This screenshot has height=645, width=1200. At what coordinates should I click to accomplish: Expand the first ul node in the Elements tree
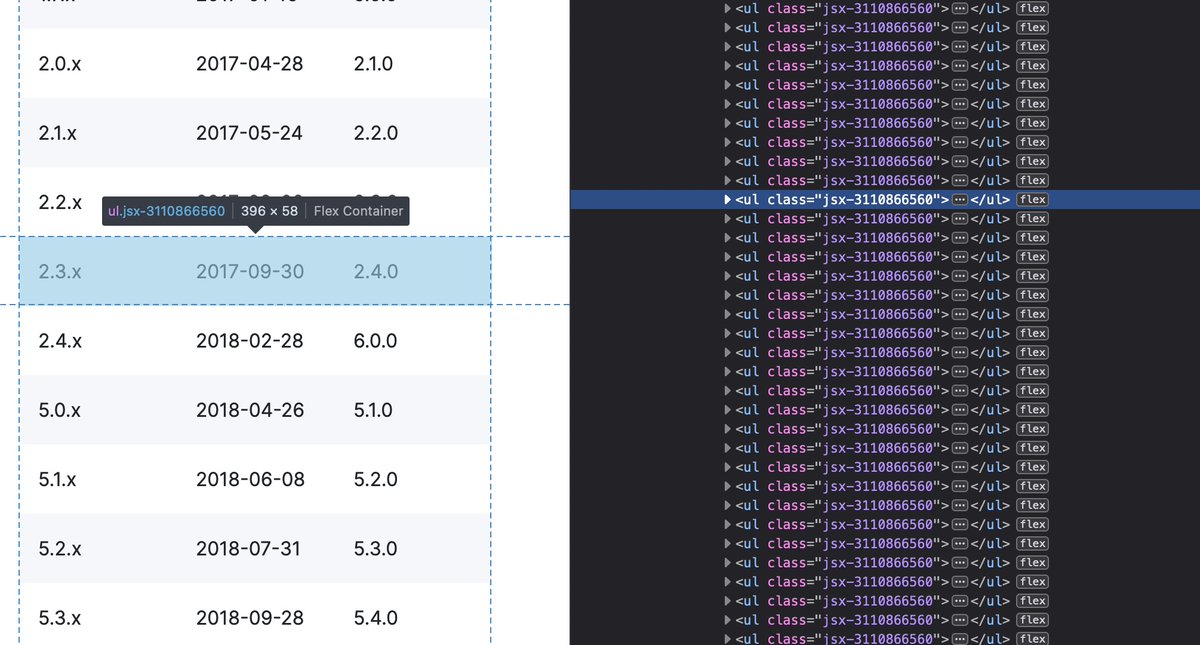[x=727, y=8]
